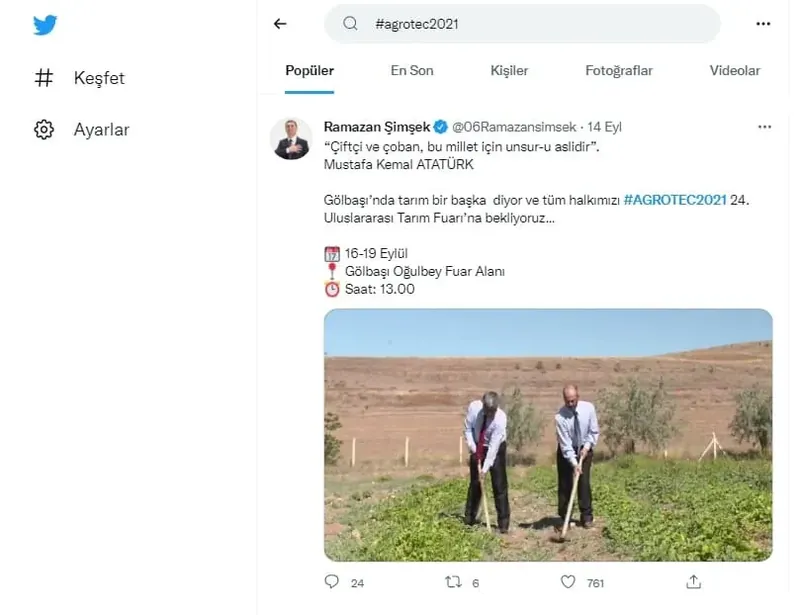Retweet the AGROTEC2021 tweet
The height and width of the screenshot is (615, 800).
tap(452, 581)
